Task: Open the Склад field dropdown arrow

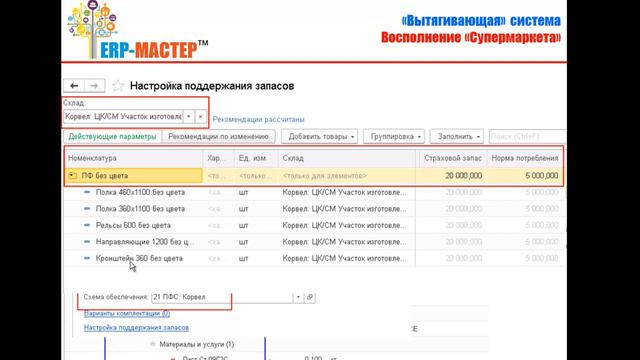Action: (189, 117)
